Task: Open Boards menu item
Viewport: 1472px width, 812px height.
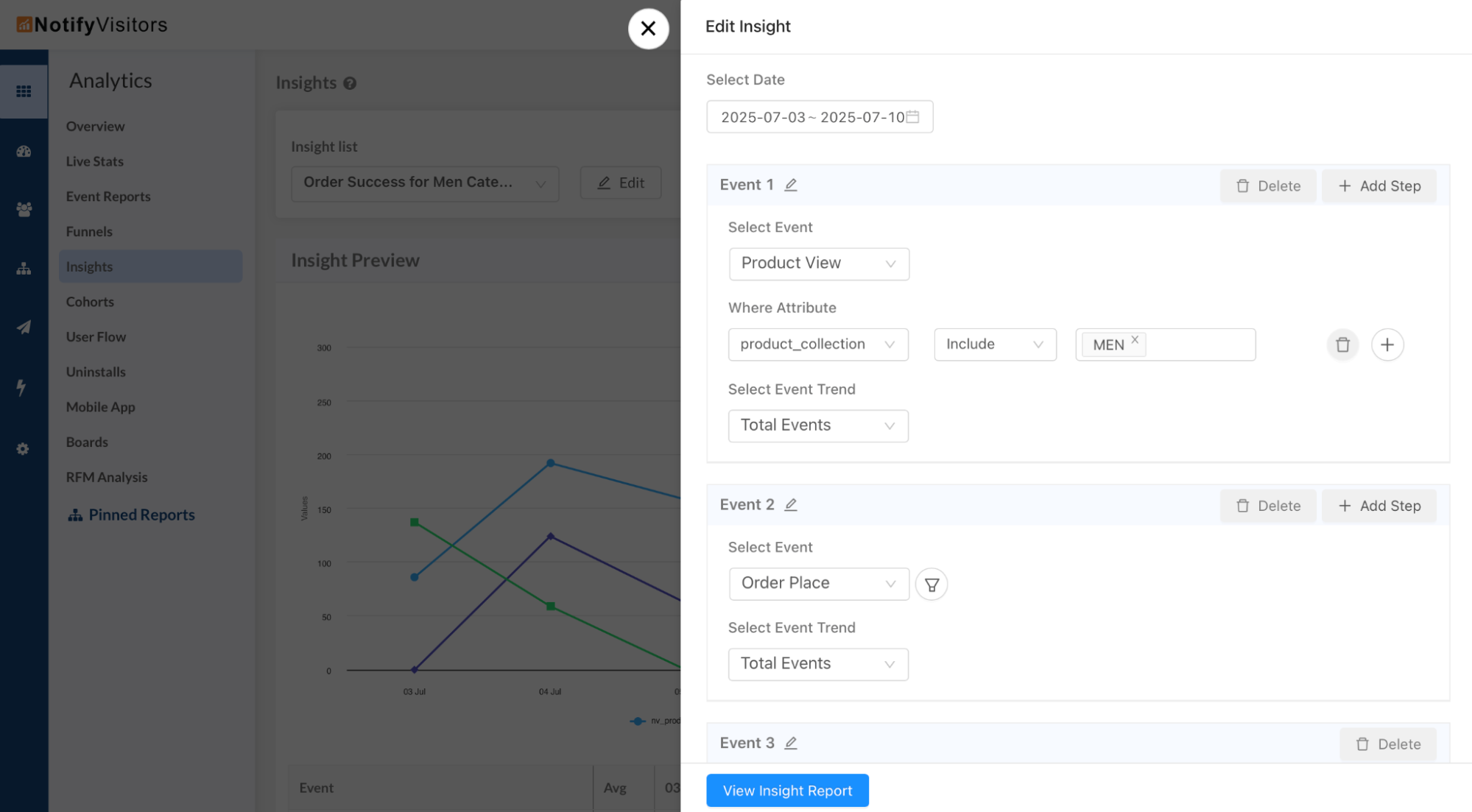Action: [87, 442]
